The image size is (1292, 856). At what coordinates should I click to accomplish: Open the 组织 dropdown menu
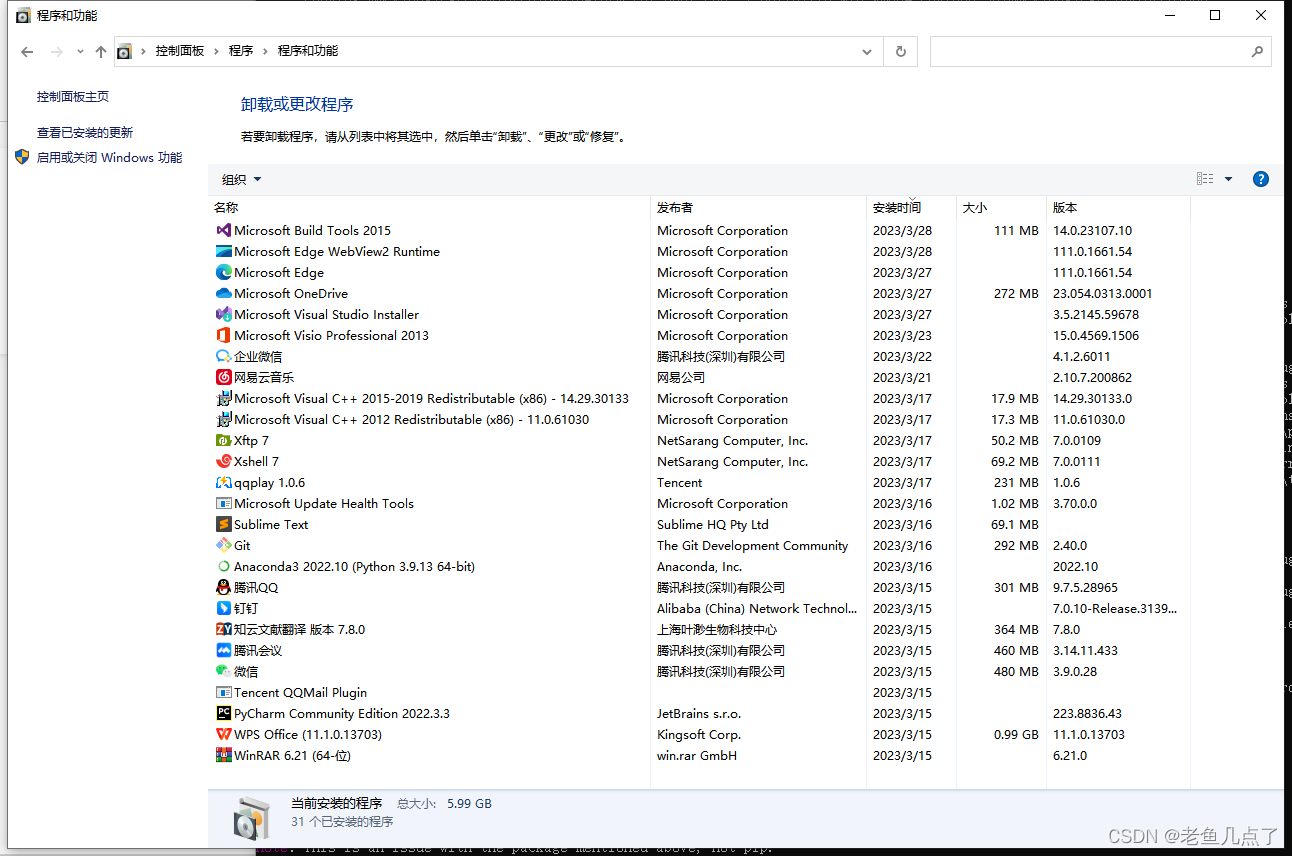tap(241, 179)
